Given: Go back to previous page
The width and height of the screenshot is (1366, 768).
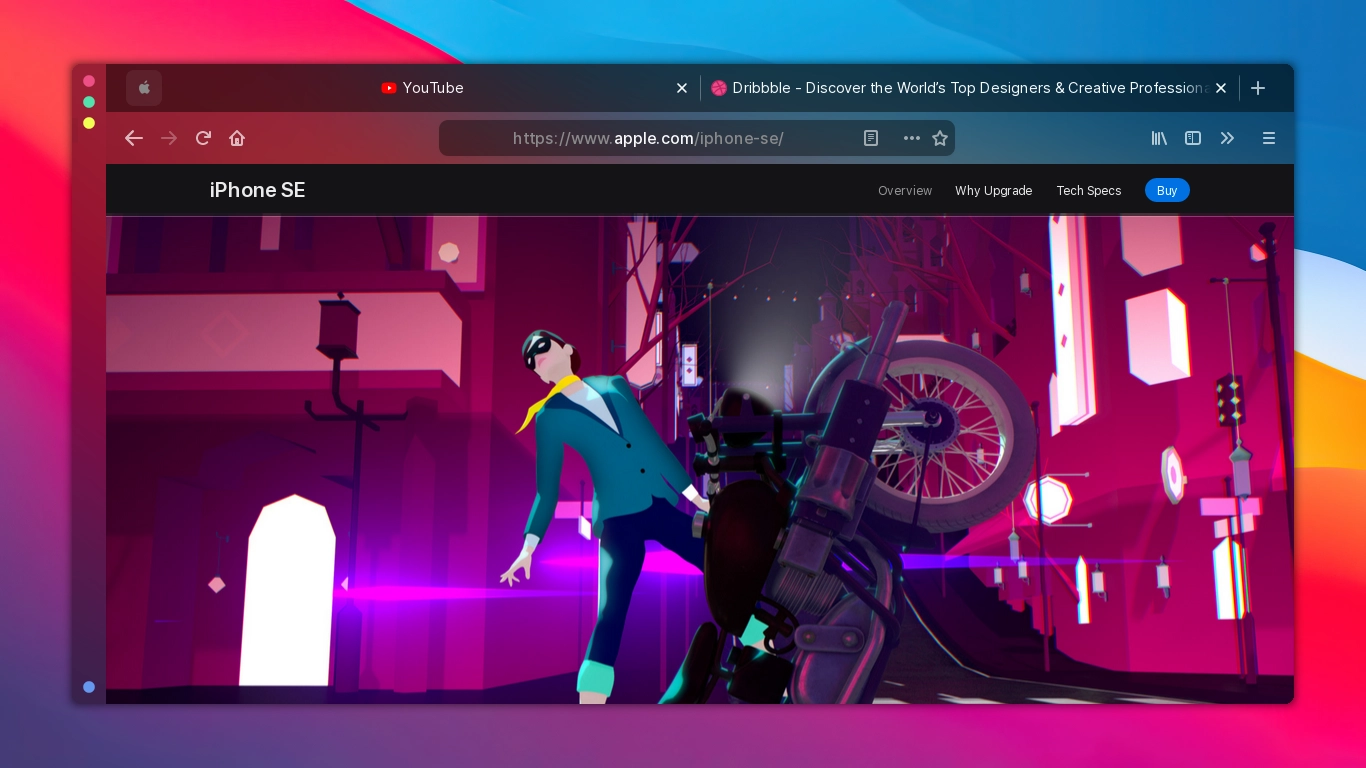Looking at the screenshot, I should (x=134, y=138).
